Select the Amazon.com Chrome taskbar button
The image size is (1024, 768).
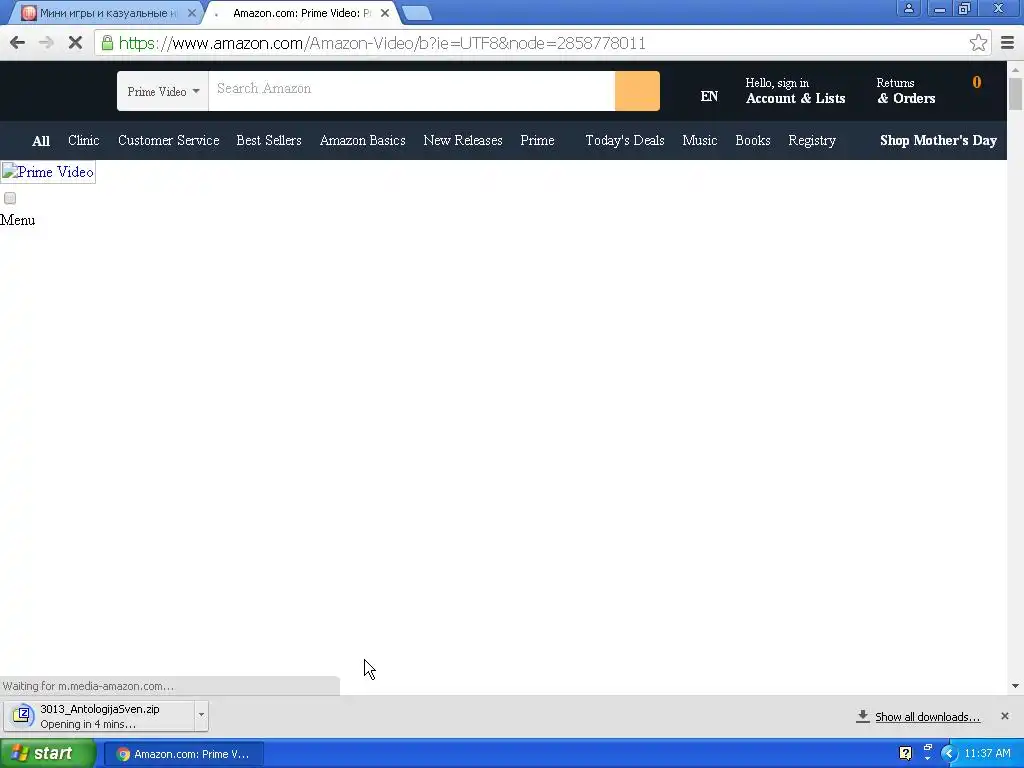(184, 754)
